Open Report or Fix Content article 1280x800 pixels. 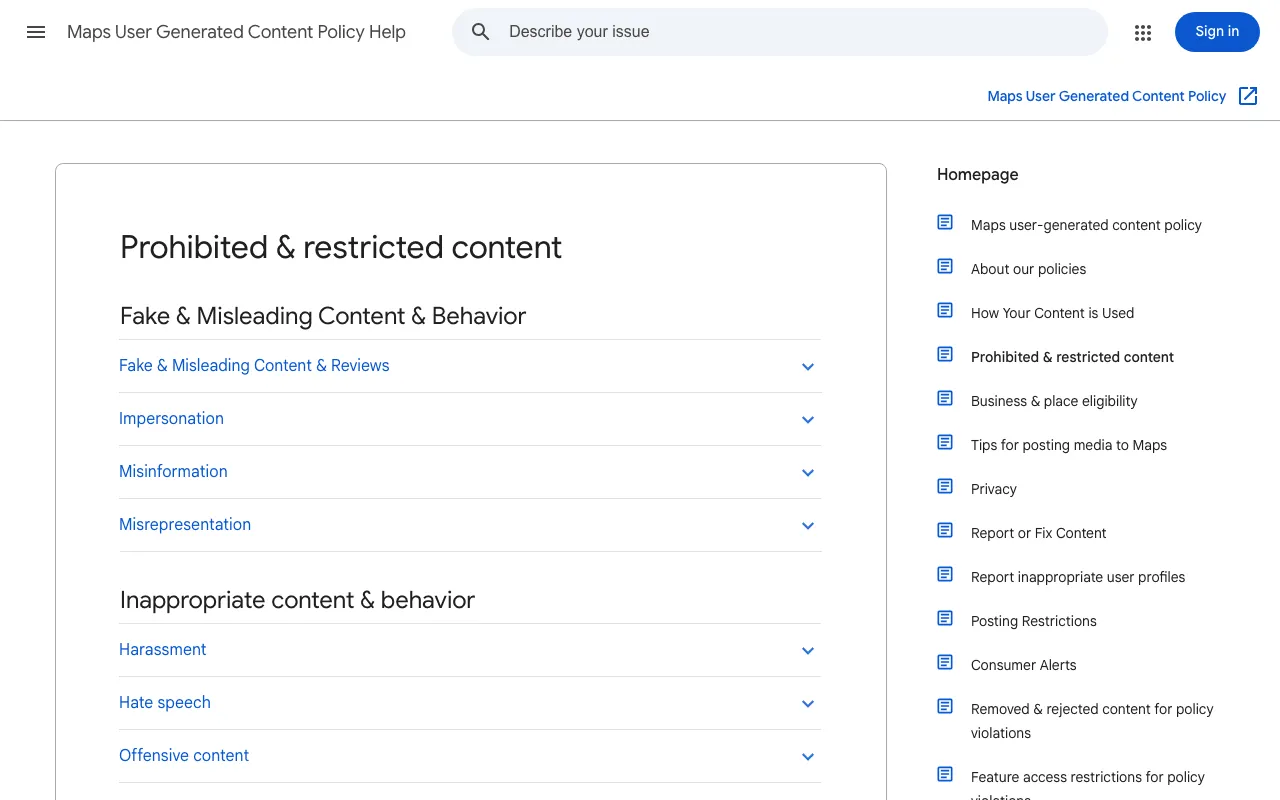(x=1038, y=533)
